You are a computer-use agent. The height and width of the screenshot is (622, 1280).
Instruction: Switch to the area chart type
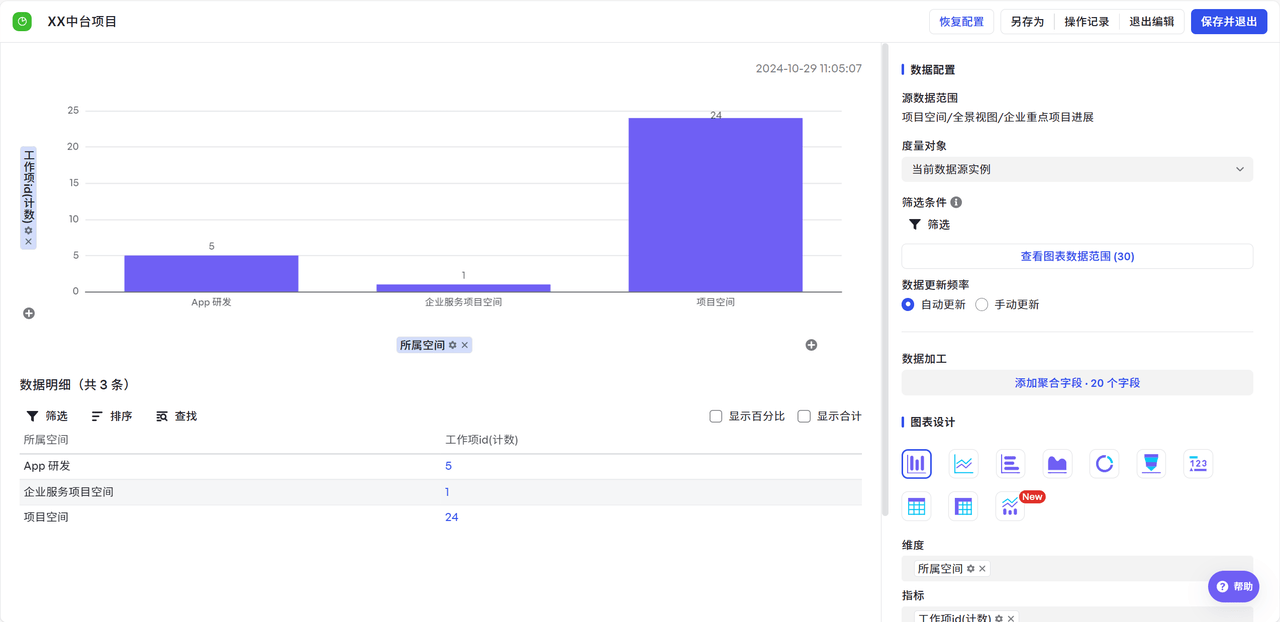click(x=1057, y=464)
